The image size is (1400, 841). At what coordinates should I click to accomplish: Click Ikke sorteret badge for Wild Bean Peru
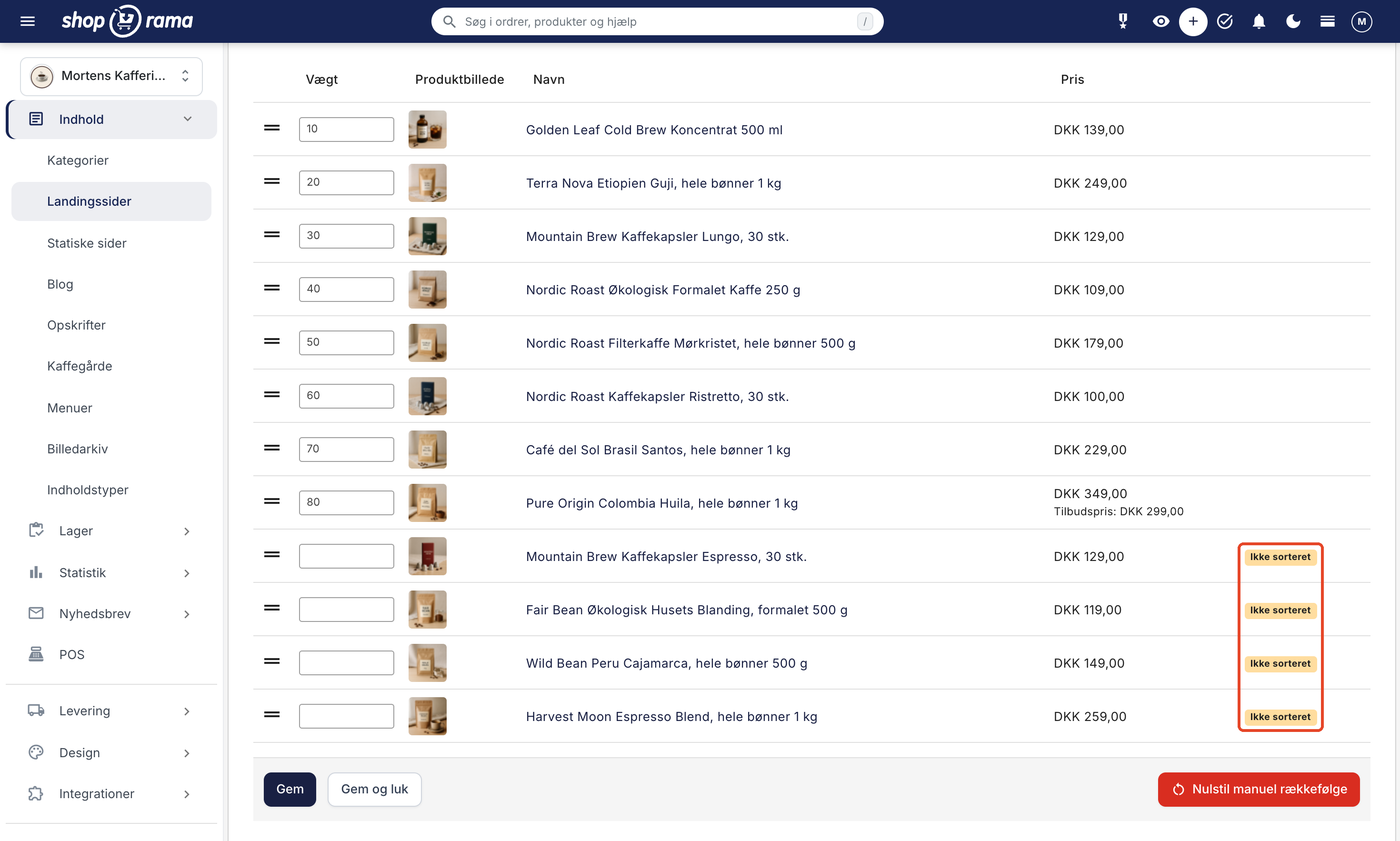[x=1281, y=663]
